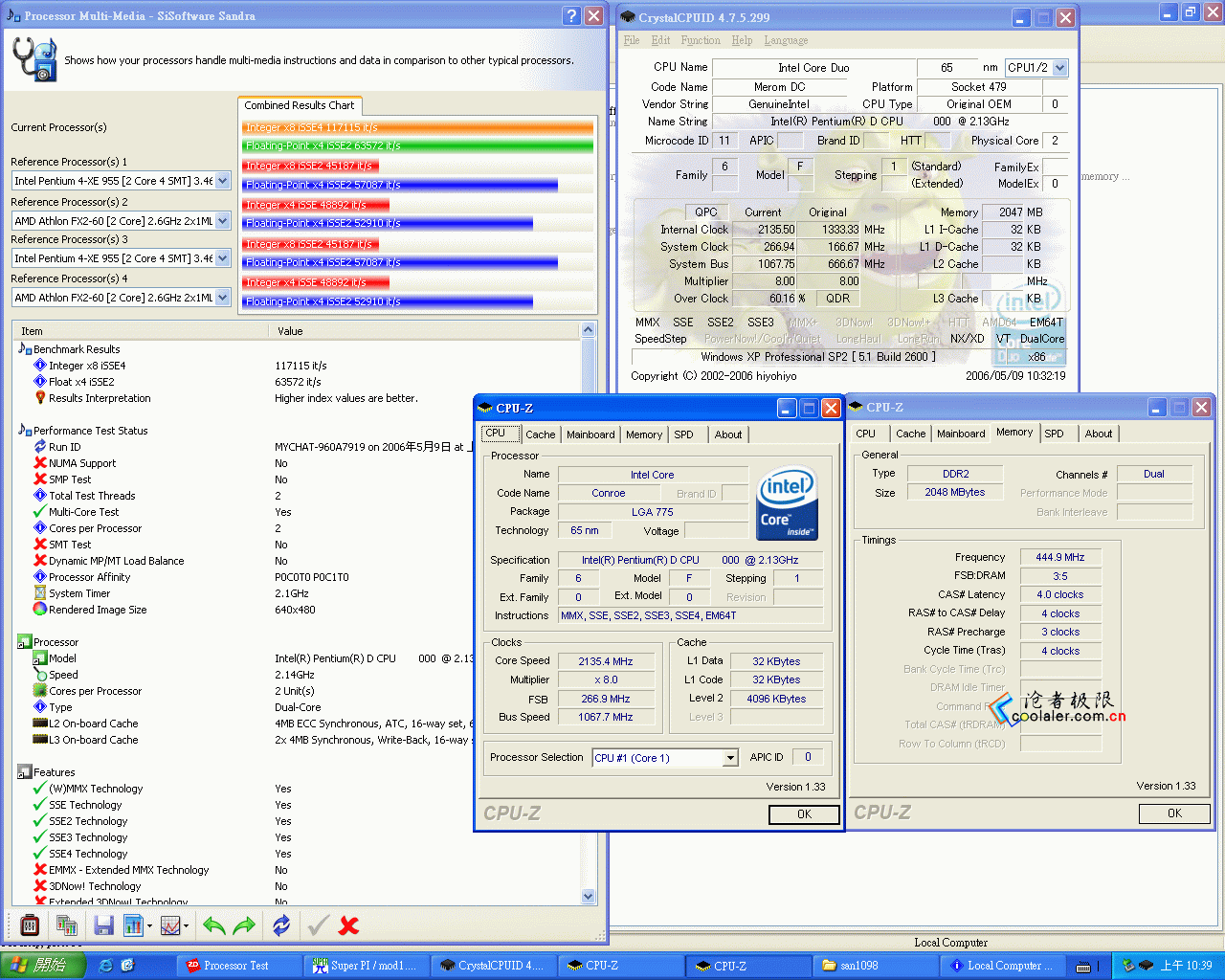Click OK in the right CPU-Z memory window
The image size is (1225, 980).
(1174, 813)
